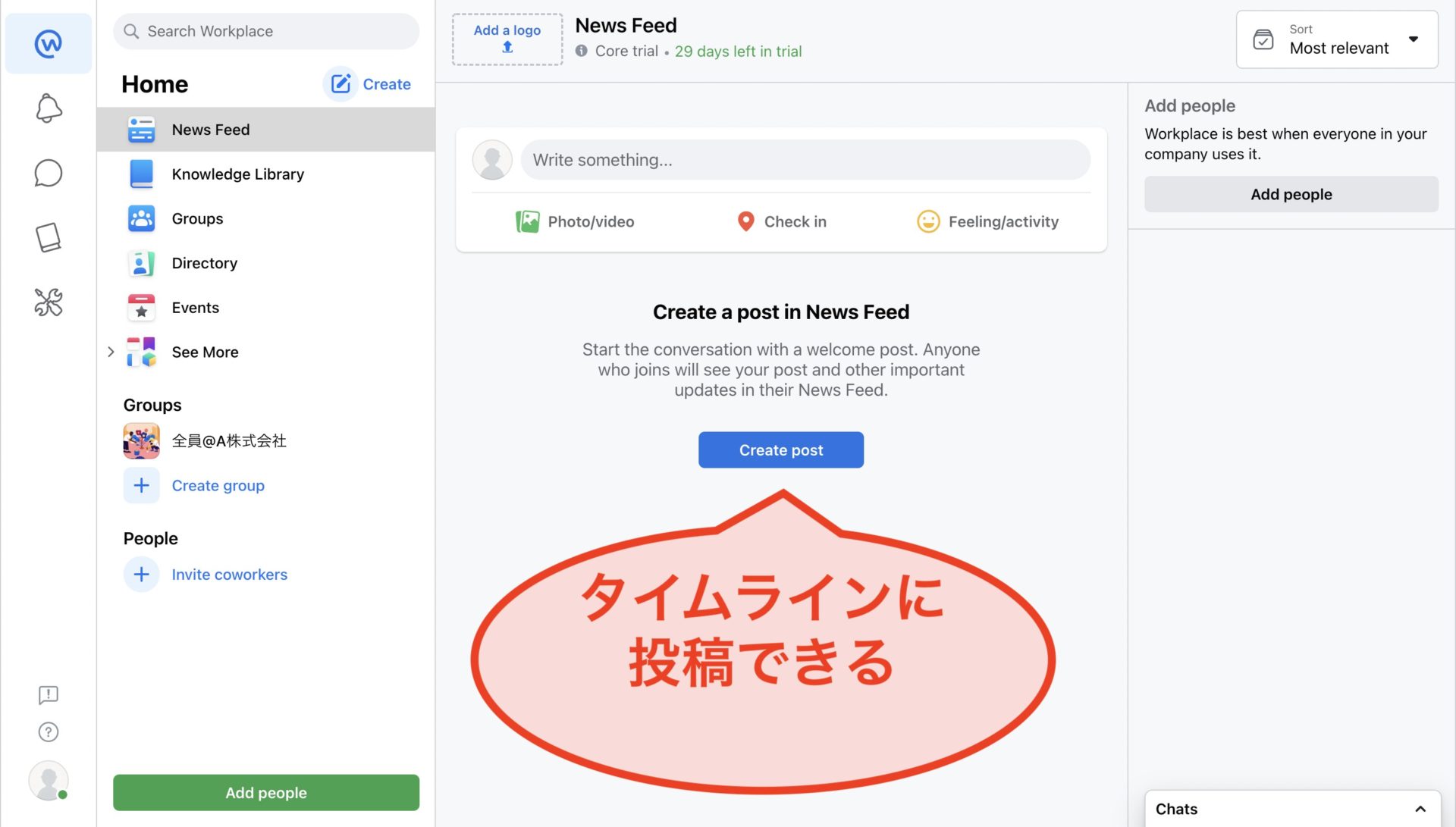Select Events menu item

coord(265,307)
